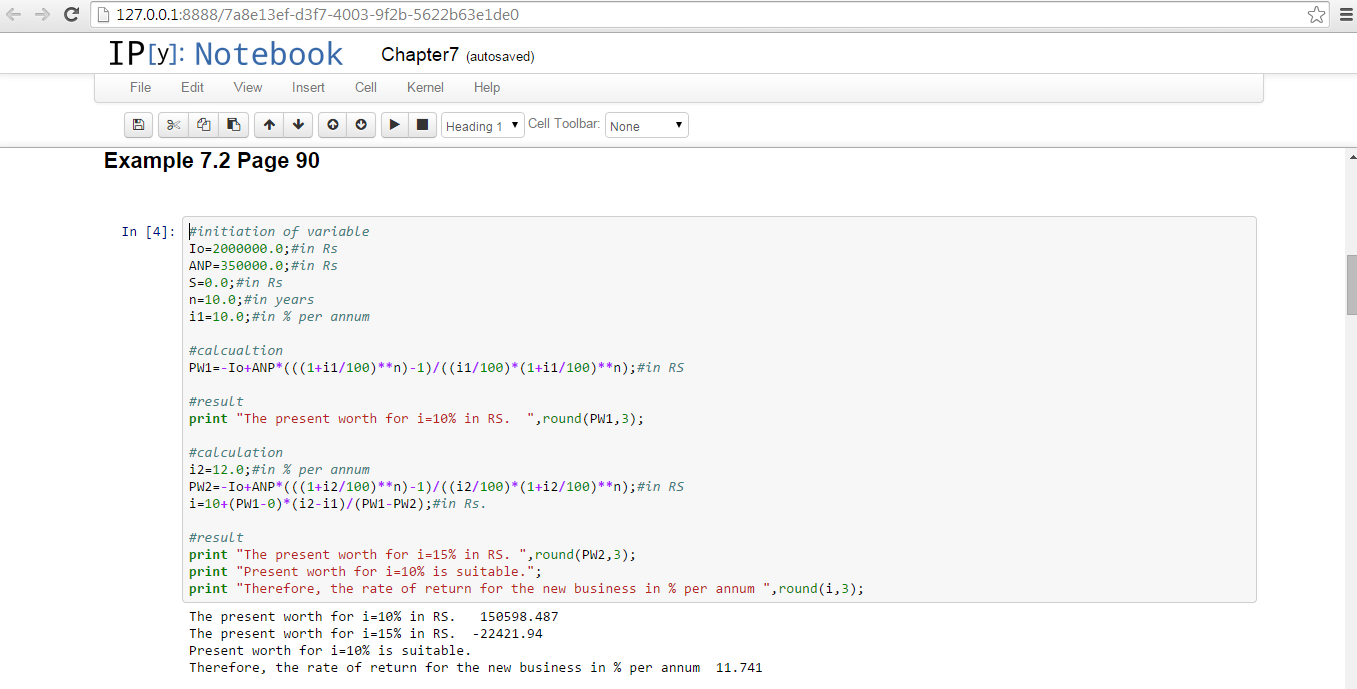Open the Insert menu
Screen dimensions: 1357x689
coord(308,87)
